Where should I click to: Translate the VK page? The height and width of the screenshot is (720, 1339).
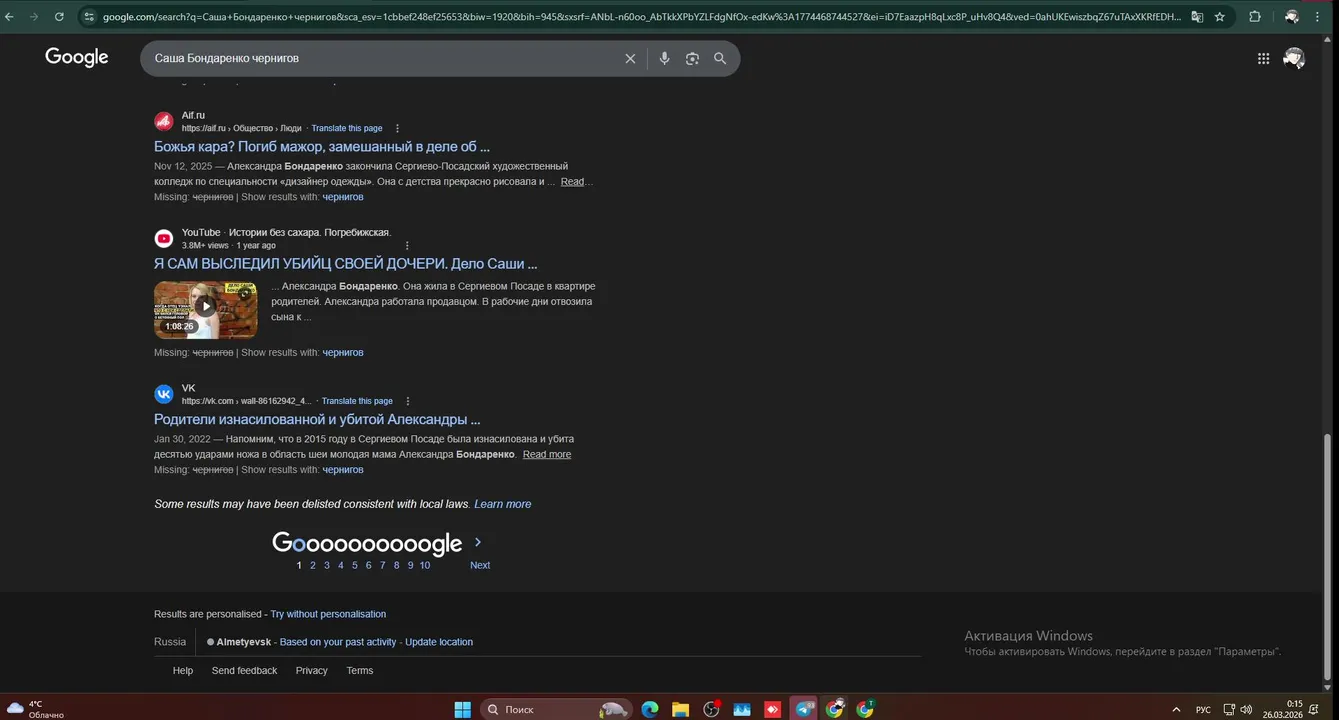pos(357,401)
